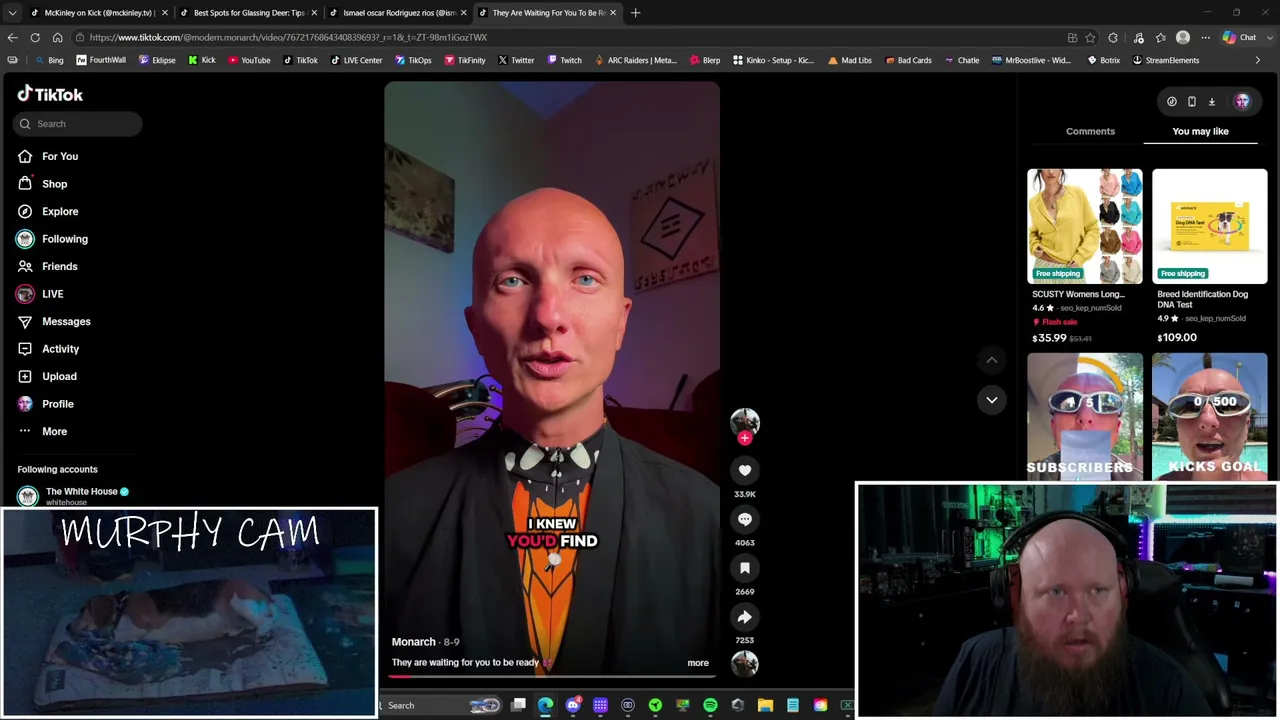Click the TikTok logo
1280x720 pixels.
pyautogui.click(x=50, y=94)
